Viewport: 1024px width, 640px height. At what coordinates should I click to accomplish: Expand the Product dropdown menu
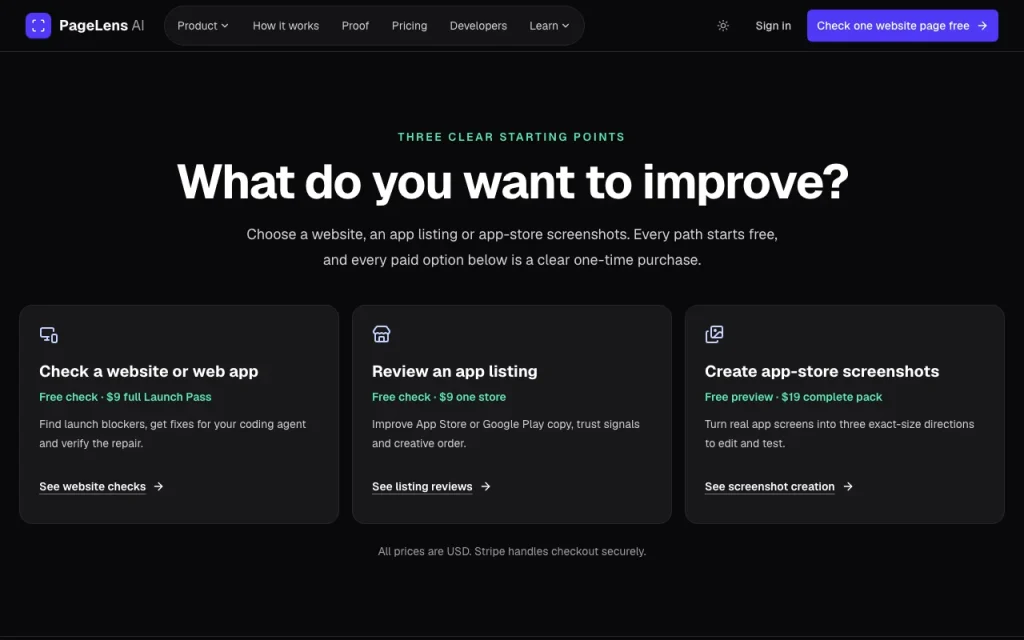(202, 25)
